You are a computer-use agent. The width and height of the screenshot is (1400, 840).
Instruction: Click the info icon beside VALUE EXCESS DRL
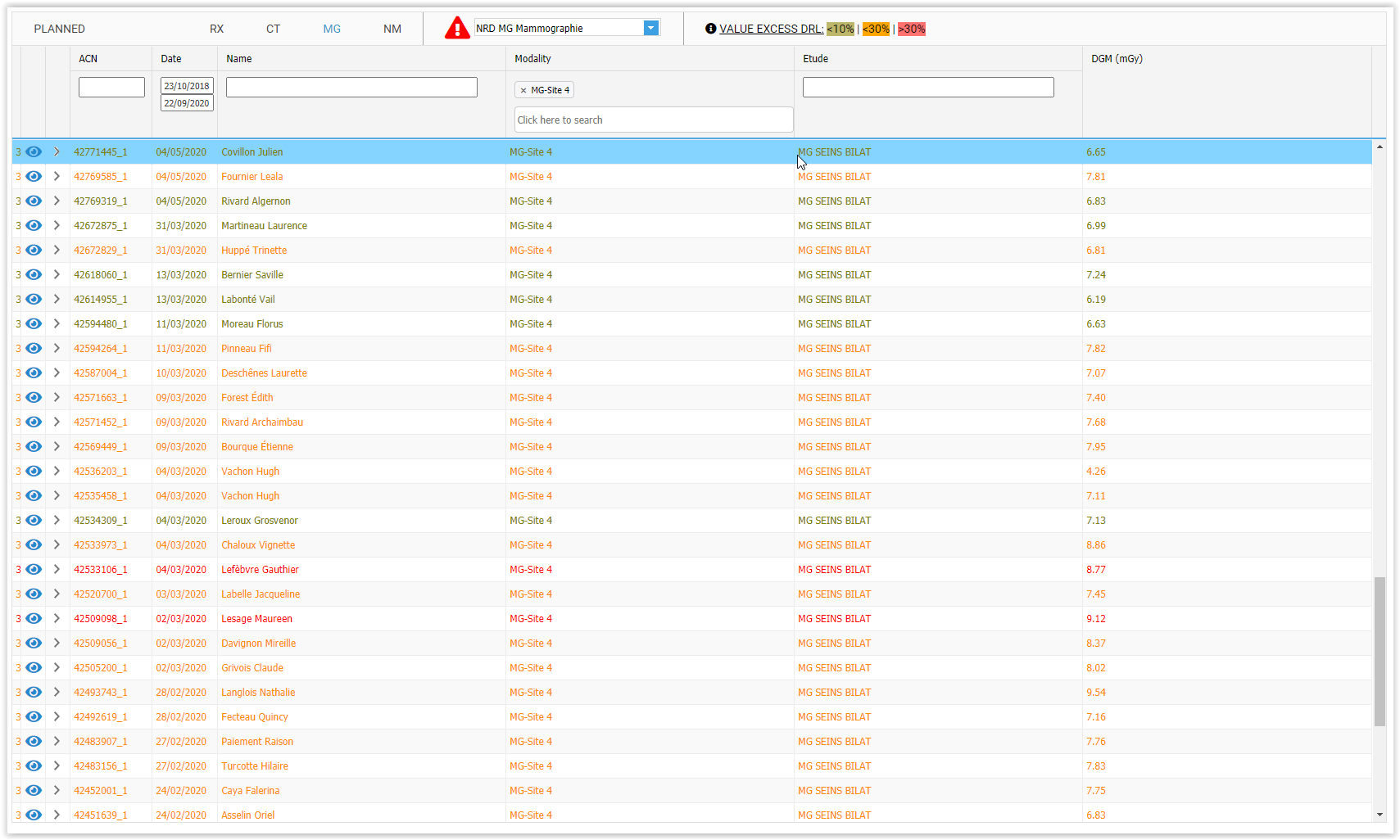click(710, 29)
